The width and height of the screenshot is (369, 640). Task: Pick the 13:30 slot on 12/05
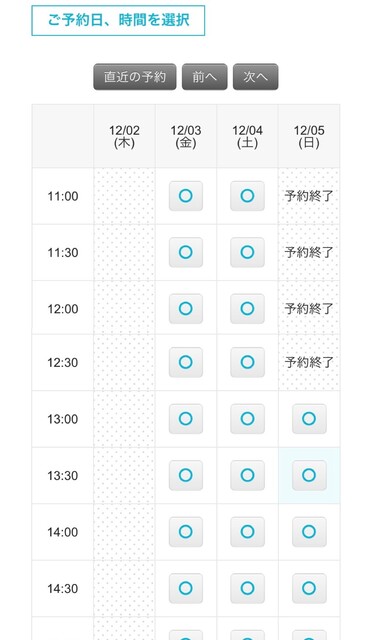pos(309,475)
